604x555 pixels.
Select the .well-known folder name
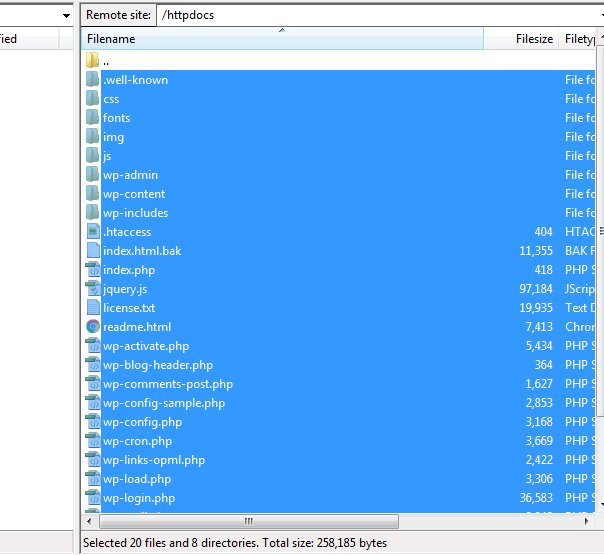[136, 80]
